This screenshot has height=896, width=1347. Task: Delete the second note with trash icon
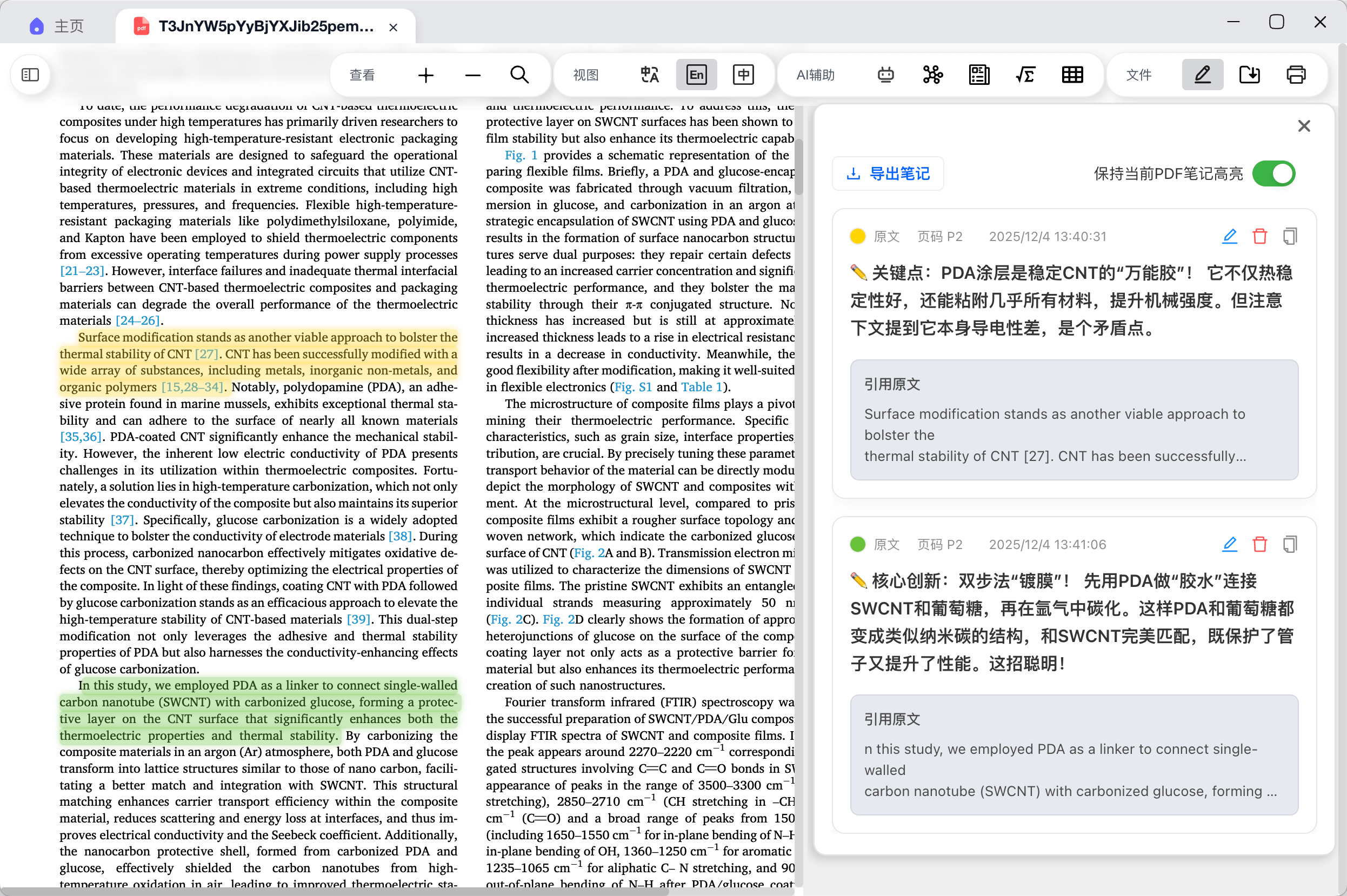[x=1259, y=545]
